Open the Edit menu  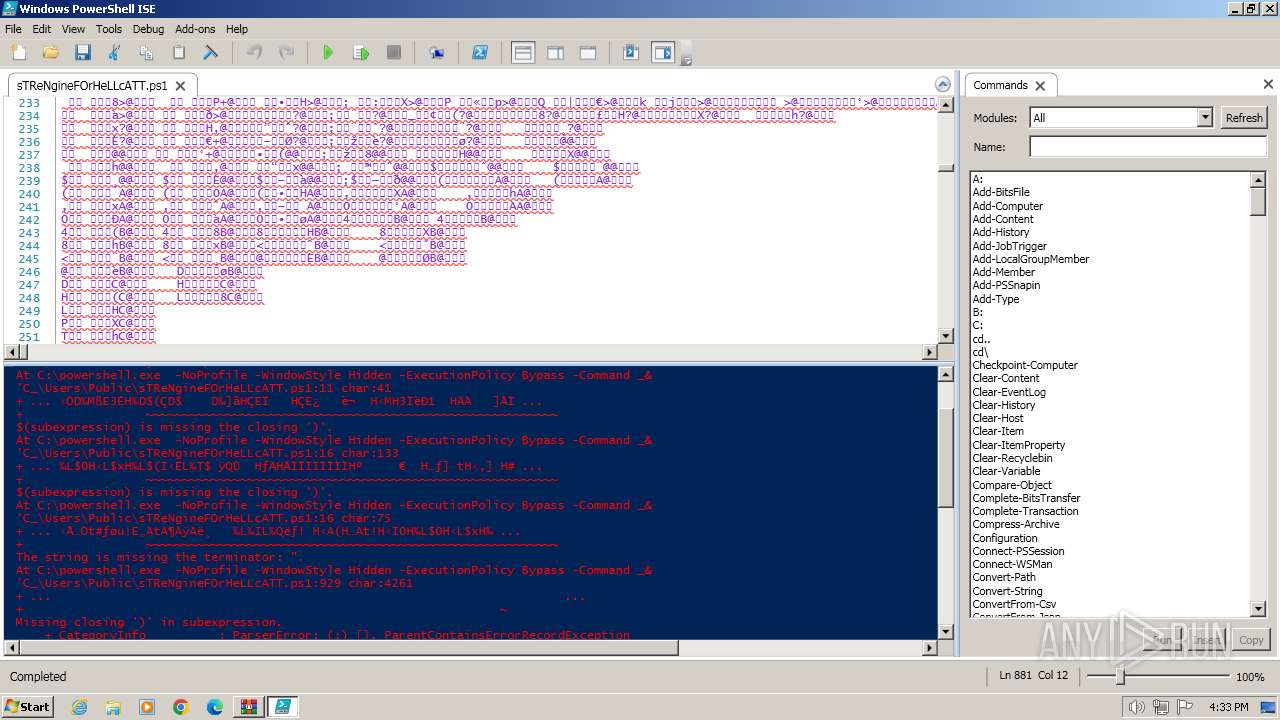[41, 29]
